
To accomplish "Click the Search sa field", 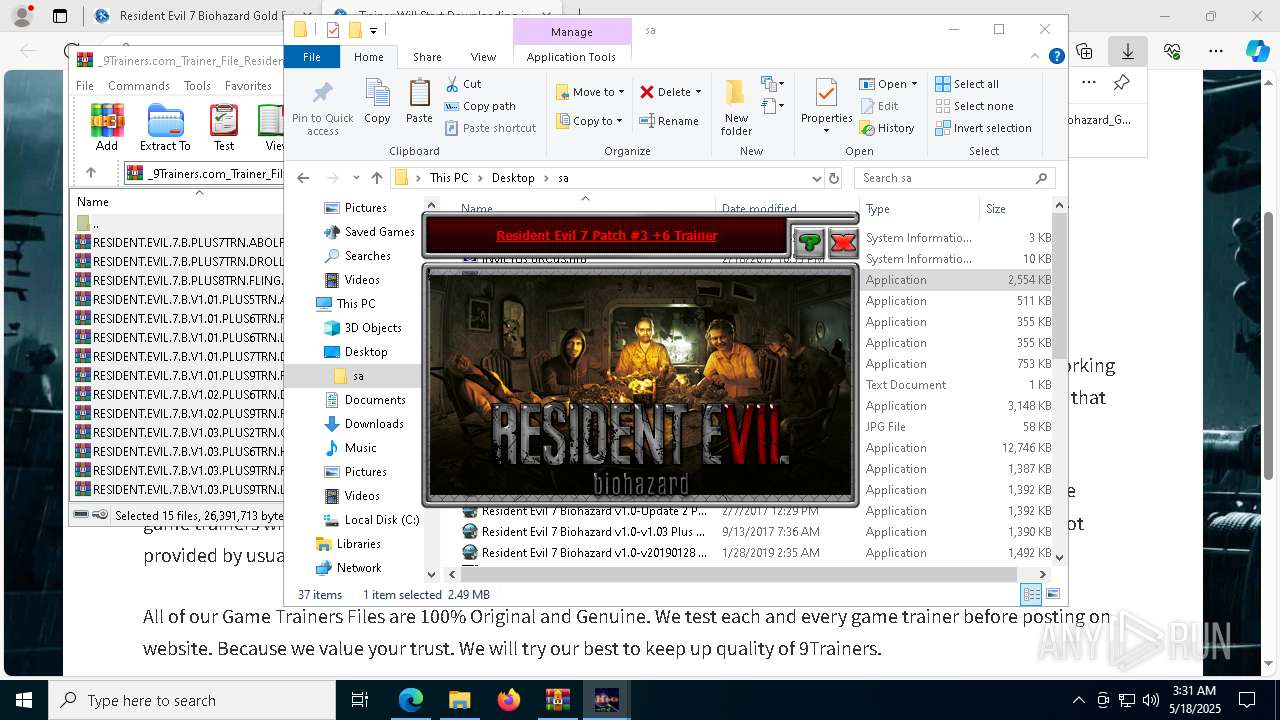I will [955, 178].
